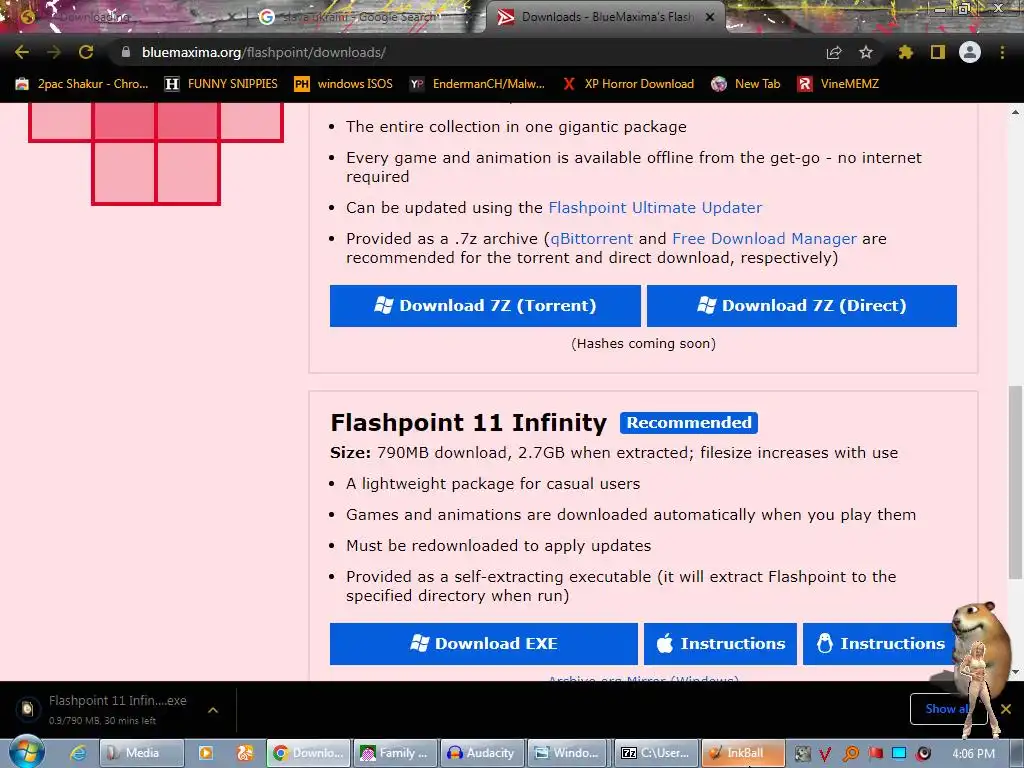Switch to the InkBall taskbar window
The width and height of the screenshot is (1024, 768).
tap(743, 753)
